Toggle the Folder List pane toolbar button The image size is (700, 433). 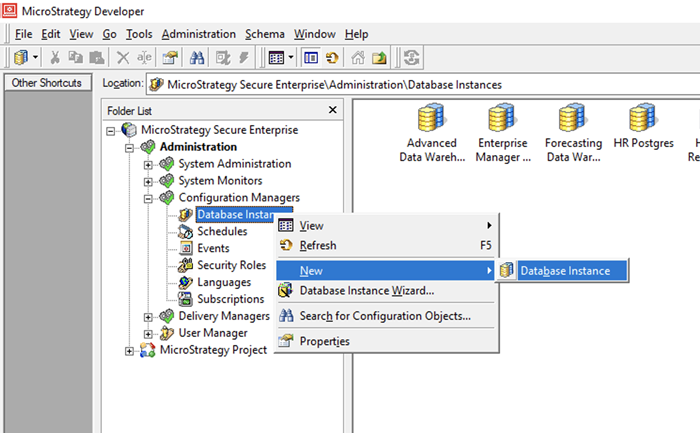[x=311, y=58]
